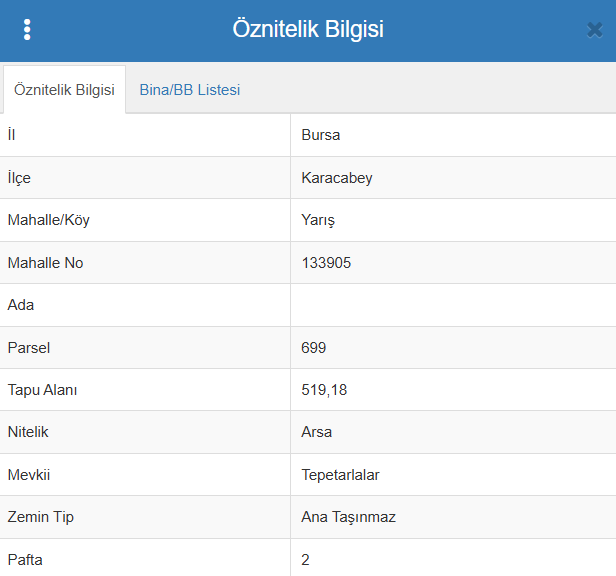The height and width of the screenshot is (576, 616).
Task: Click the Ada row label
Action: pos(21,305)
